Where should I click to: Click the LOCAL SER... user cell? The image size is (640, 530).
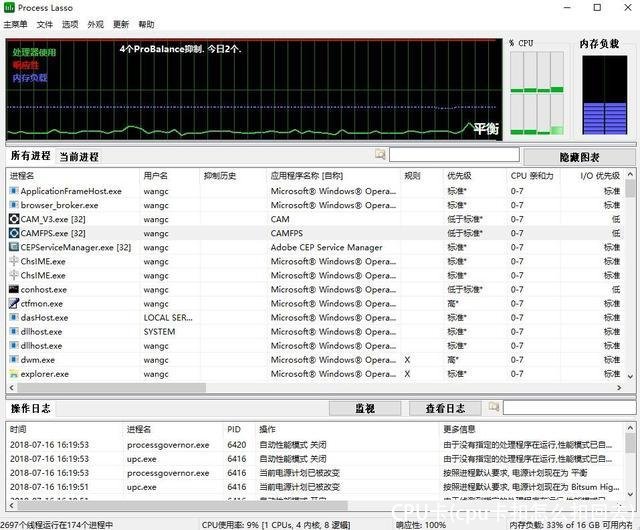click(x=168, y=318)
